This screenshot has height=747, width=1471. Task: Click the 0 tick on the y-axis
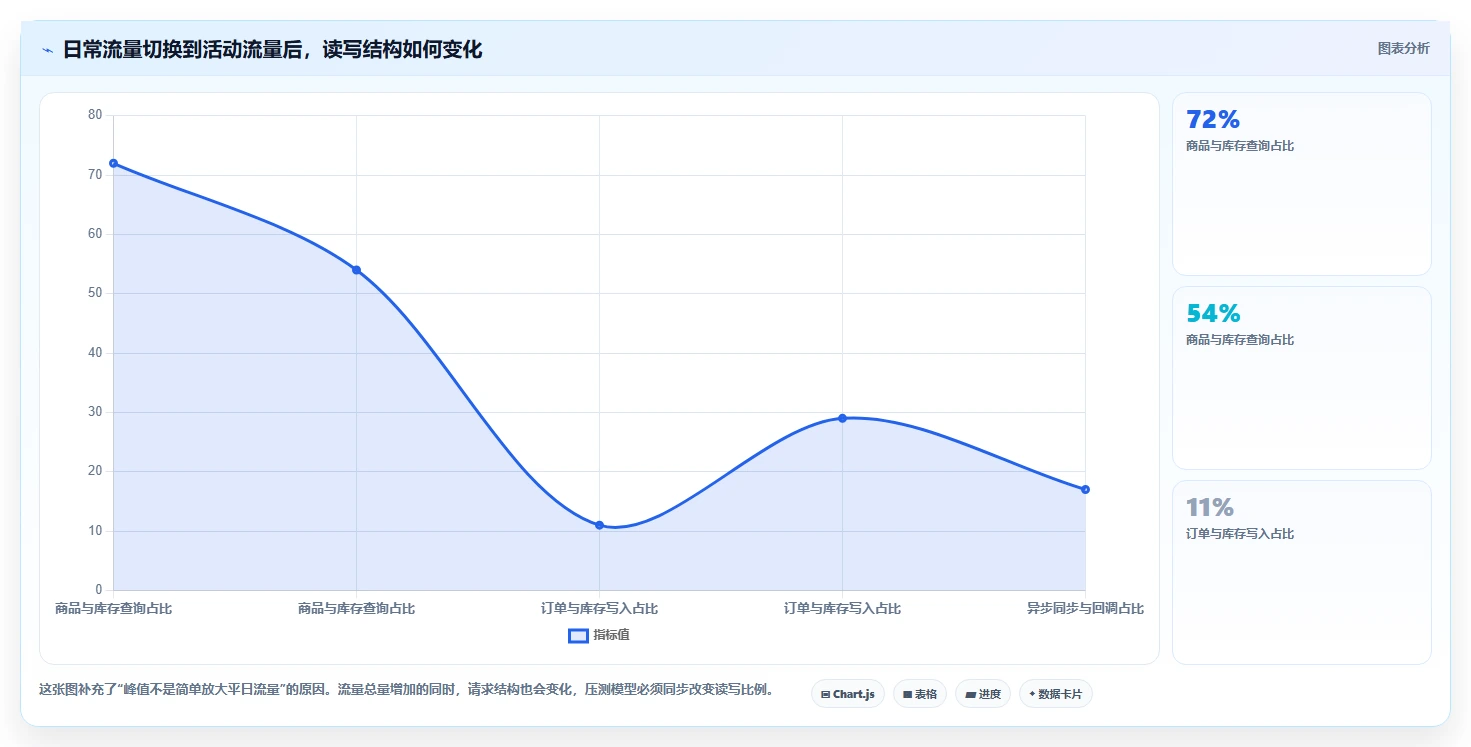tap(99, 590)
